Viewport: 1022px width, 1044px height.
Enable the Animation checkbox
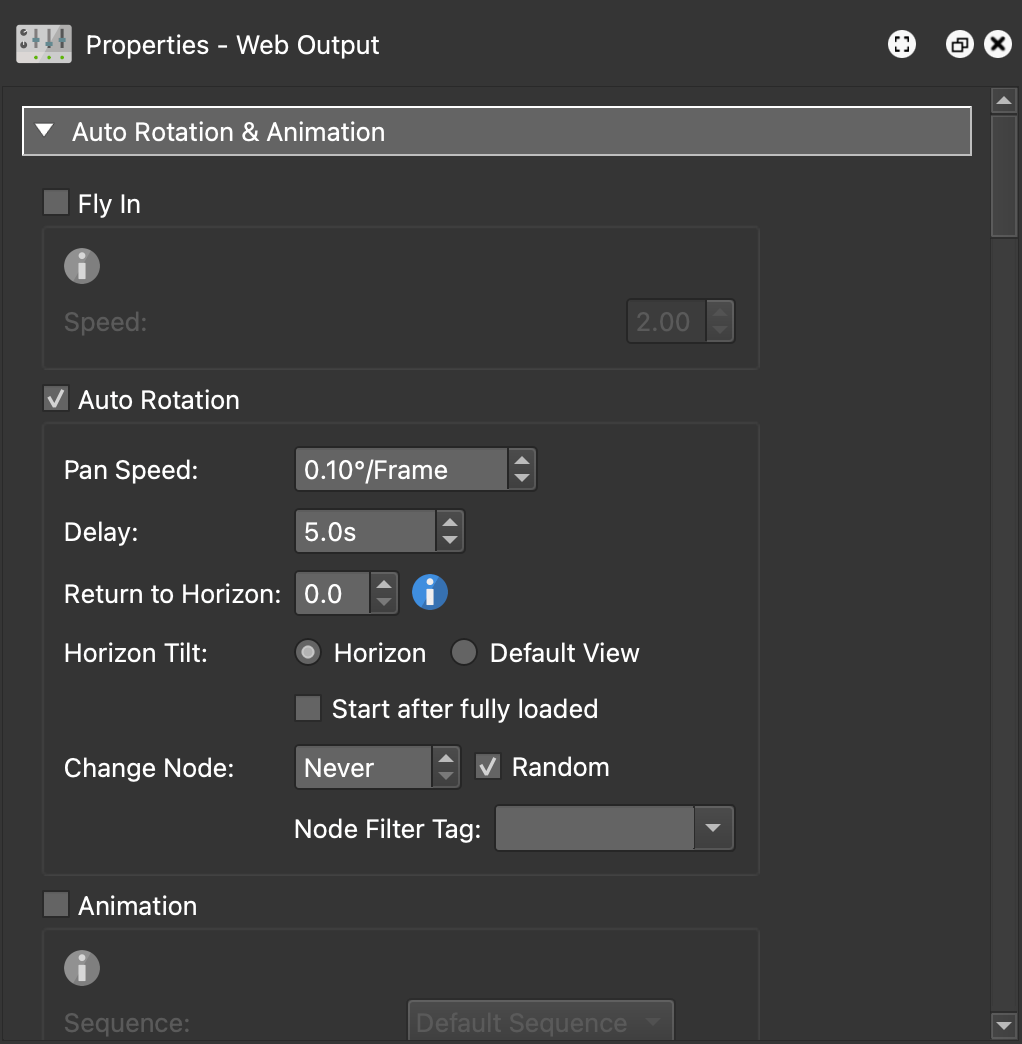(56, 905)
